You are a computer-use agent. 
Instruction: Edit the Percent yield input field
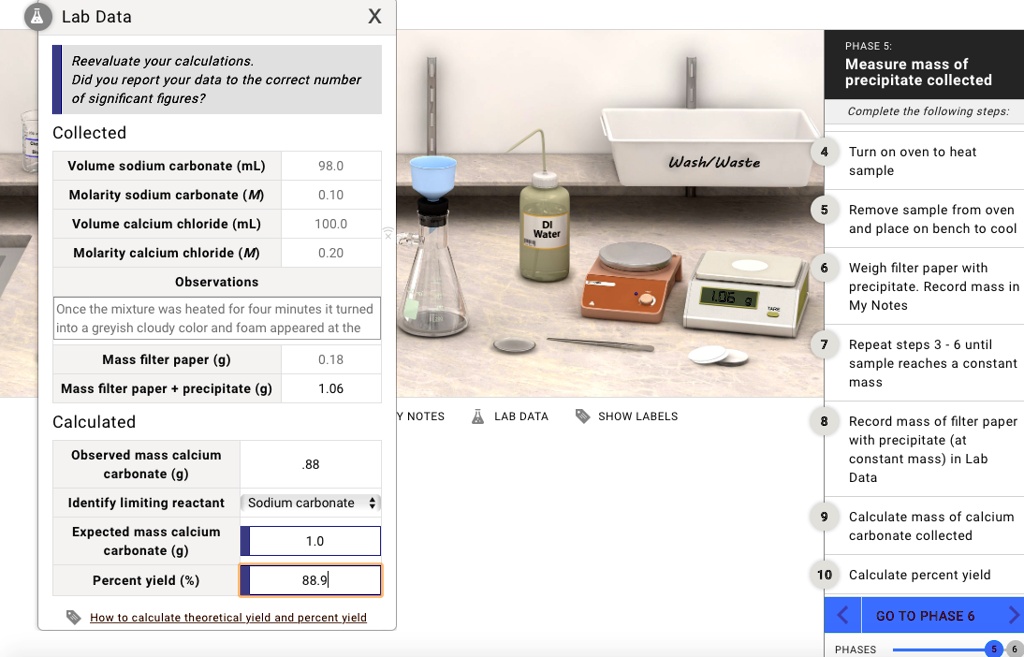coord(311,580)
